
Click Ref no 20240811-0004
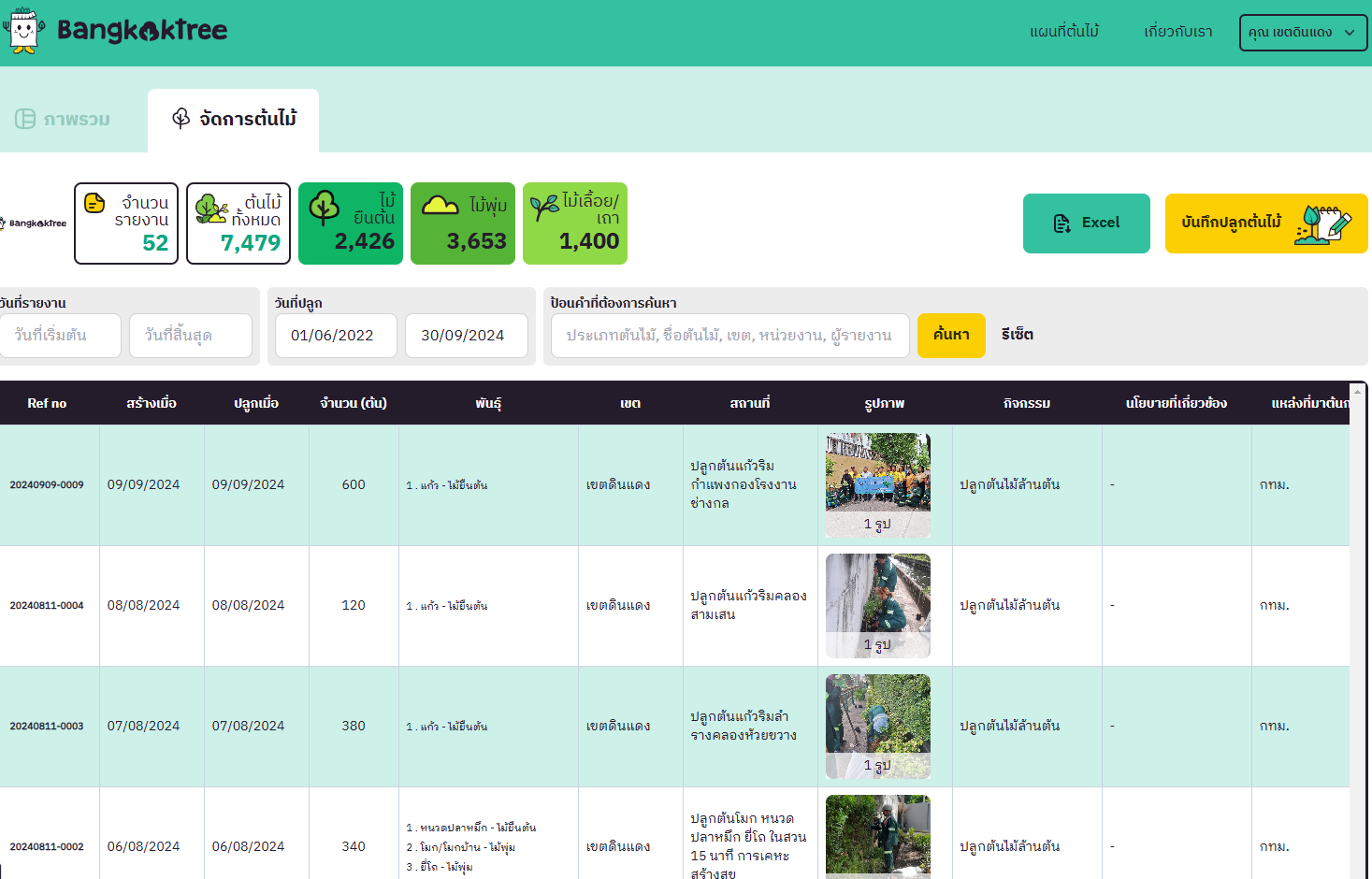click(47, 606)
